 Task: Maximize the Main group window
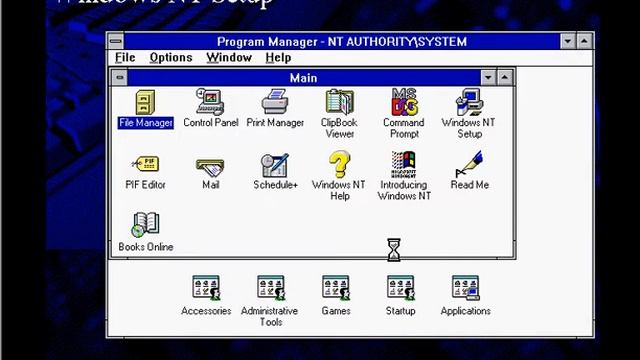505,78
